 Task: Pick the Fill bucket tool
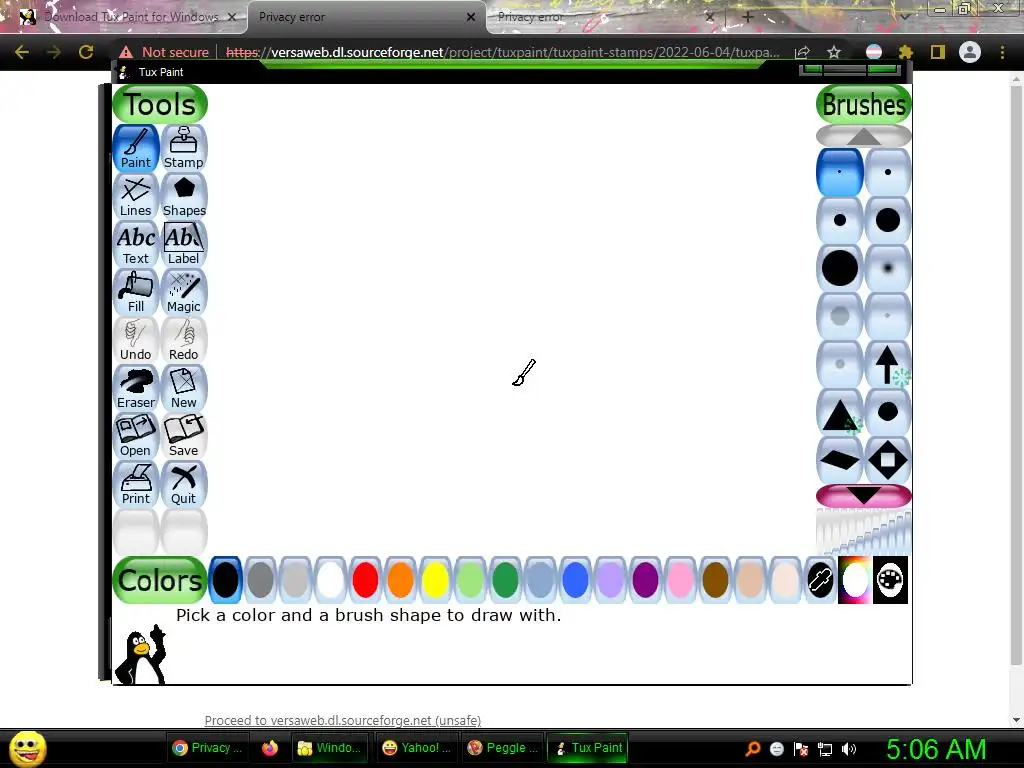pyautogui.click(x=136, y=292)
